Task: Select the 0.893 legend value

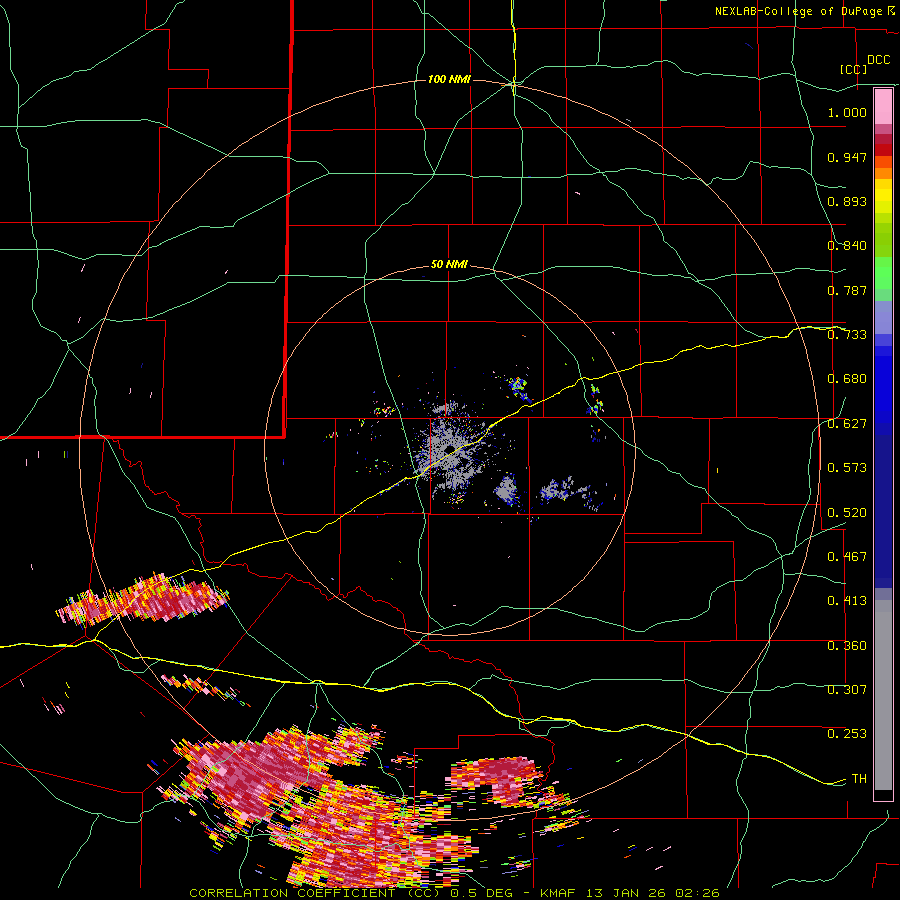Action: point(847,201)
